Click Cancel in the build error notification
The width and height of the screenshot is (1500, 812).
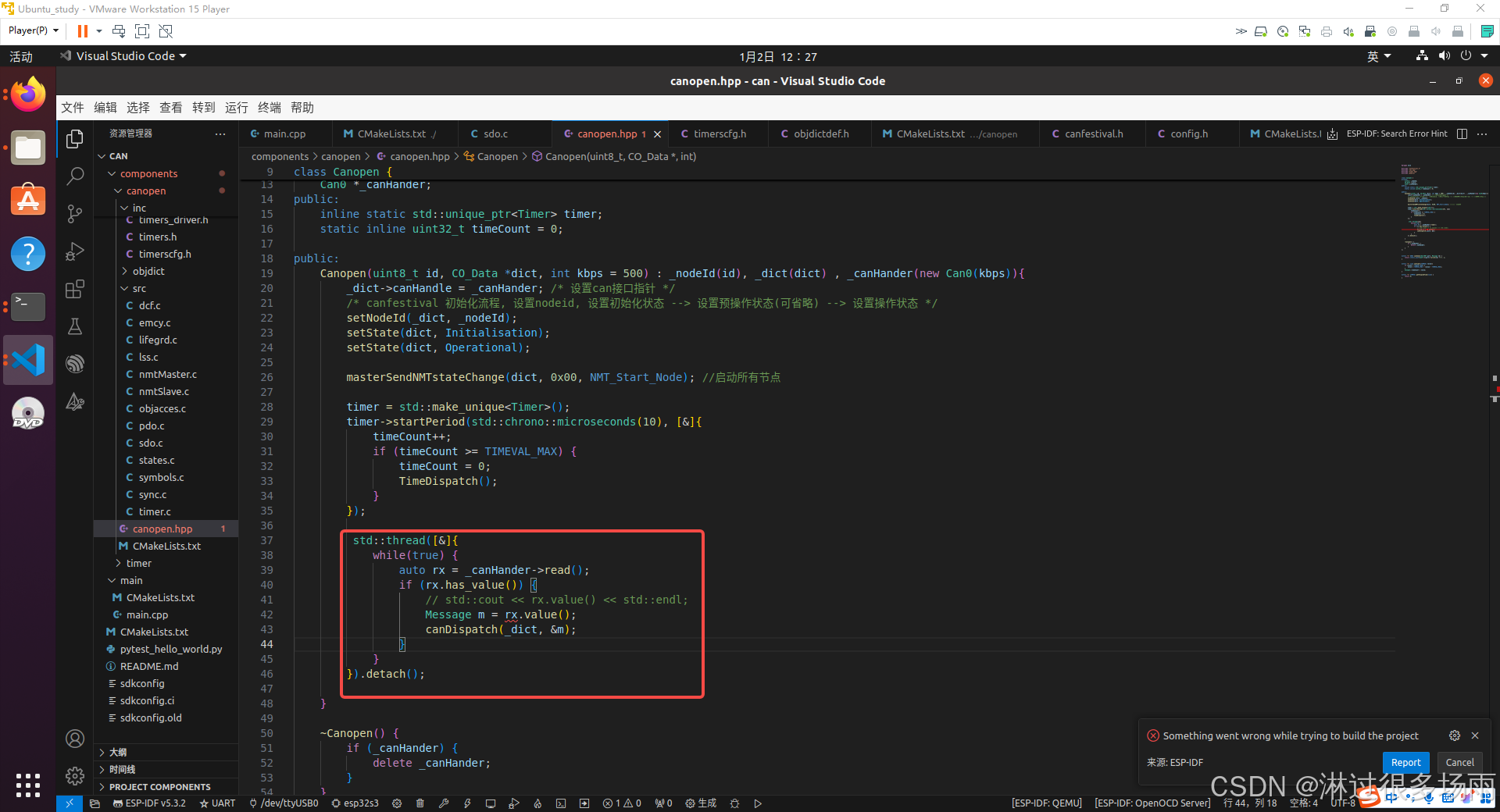tap(1459, 762)
